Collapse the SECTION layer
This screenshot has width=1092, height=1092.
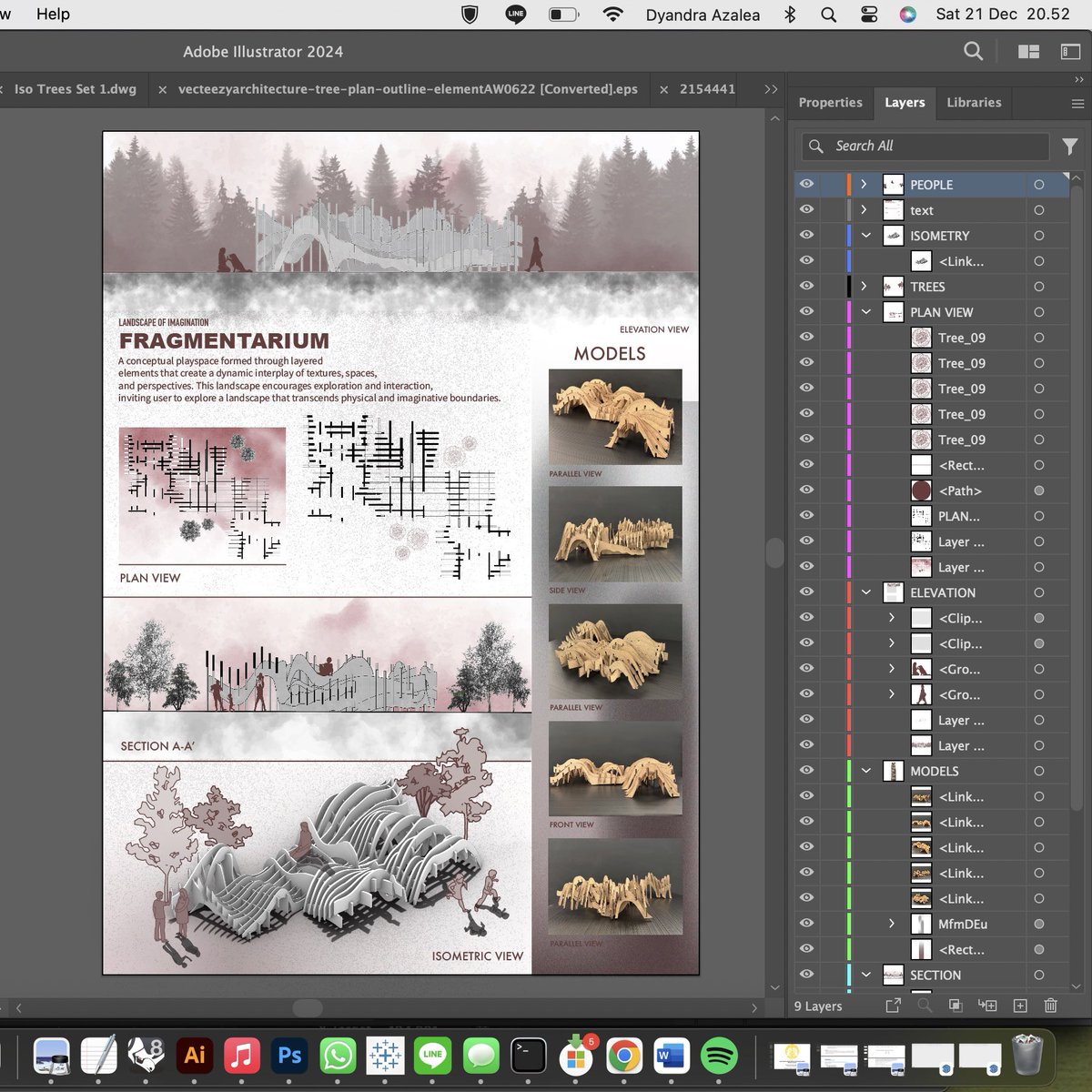[x=865, y=975]
